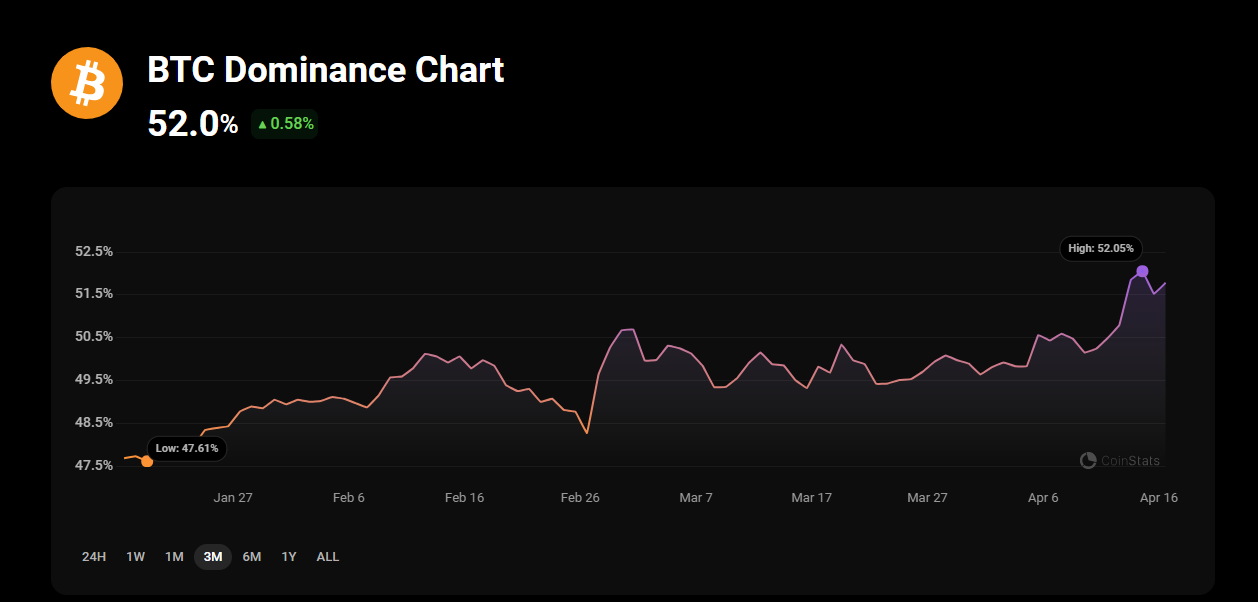Click the BTC Dominance Chart heading
The image size is (1258, 602).
(x=326, y=70)
